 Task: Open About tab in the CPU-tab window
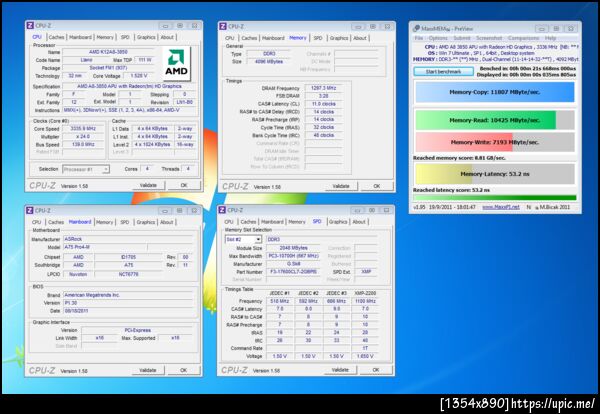pos(167,37)
